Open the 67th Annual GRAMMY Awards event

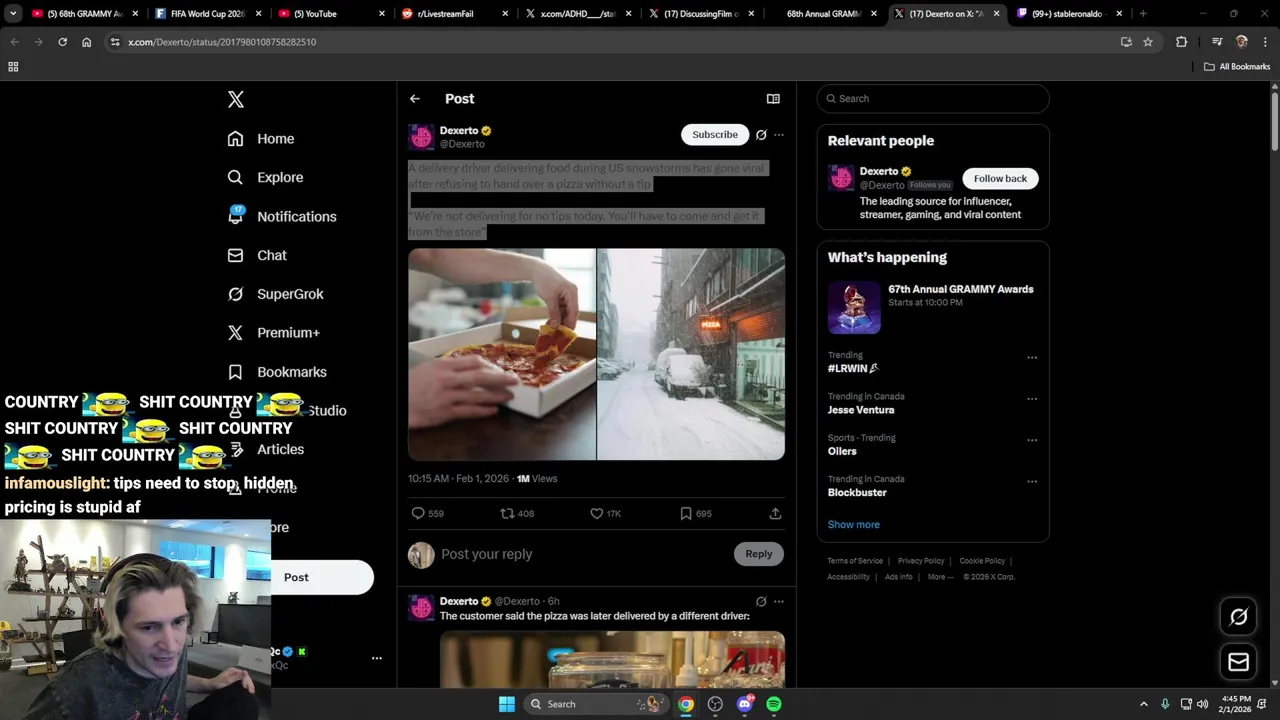click(932, 306)
